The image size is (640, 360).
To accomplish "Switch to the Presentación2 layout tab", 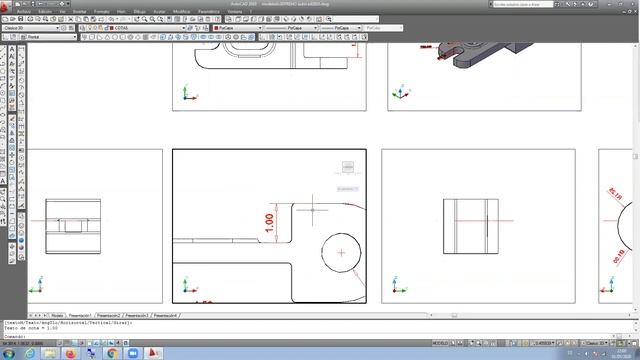I will click(x=109, y=316).
